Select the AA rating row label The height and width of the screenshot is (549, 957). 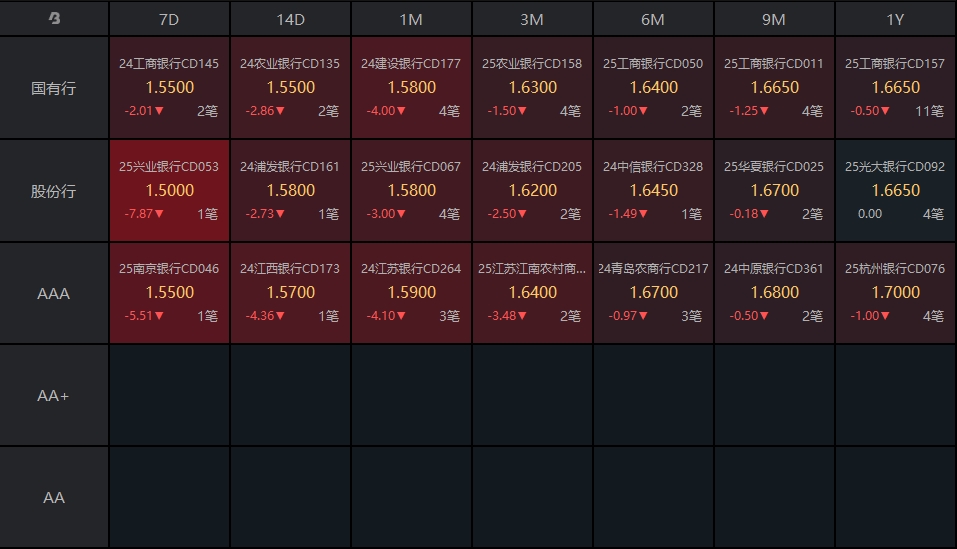click(x=54, y=497)
